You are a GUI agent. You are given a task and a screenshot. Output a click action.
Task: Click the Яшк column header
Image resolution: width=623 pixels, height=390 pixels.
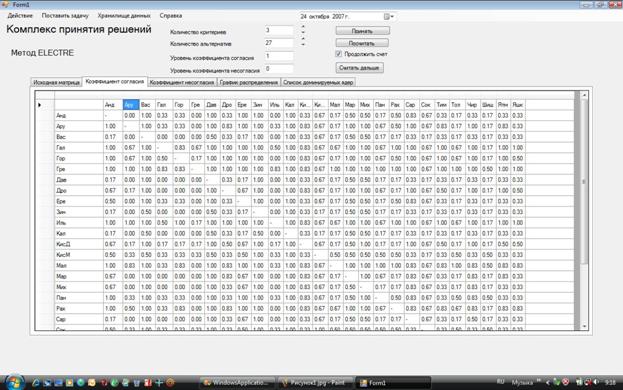click(518, 105)
